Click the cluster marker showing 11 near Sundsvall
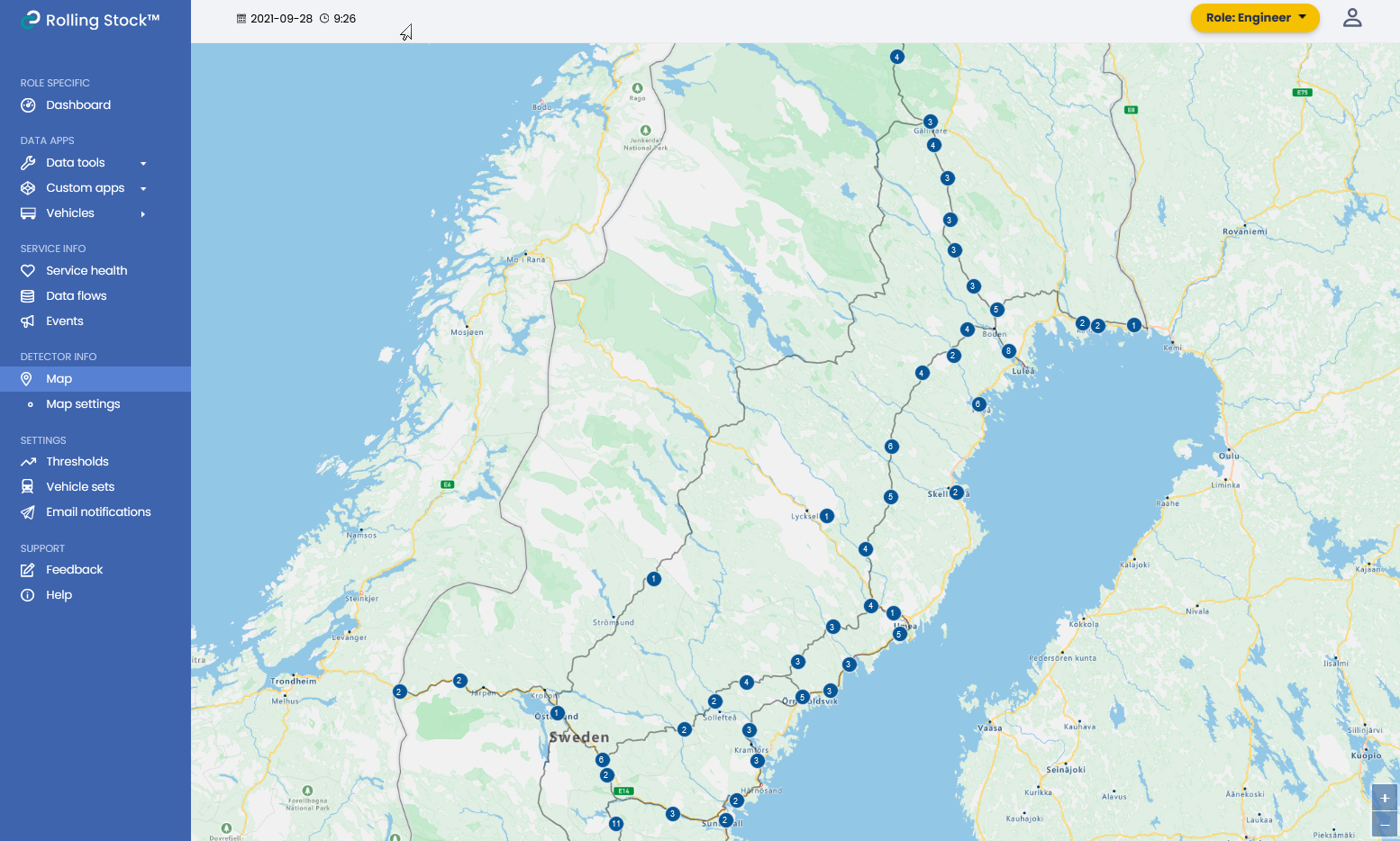Viewport: 1400px width, 841px height. pyautogui.click(x=615, y=823)
